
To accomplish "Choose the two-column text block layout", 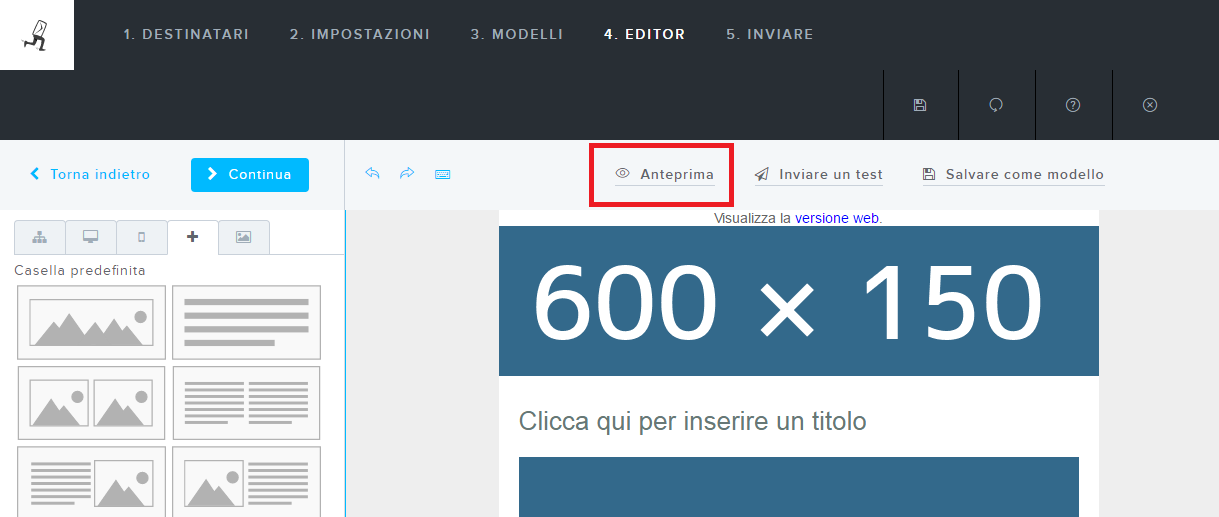I will pos(246,402).
